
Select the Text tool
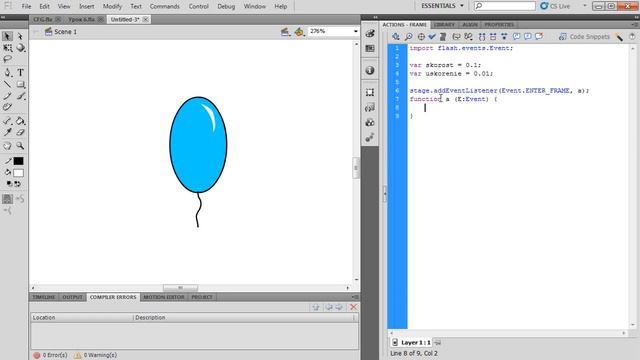point(20,73)
